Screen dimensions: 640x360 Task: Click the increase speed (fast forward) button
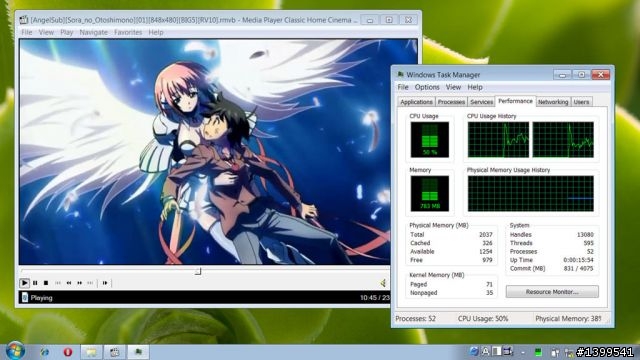80,283
